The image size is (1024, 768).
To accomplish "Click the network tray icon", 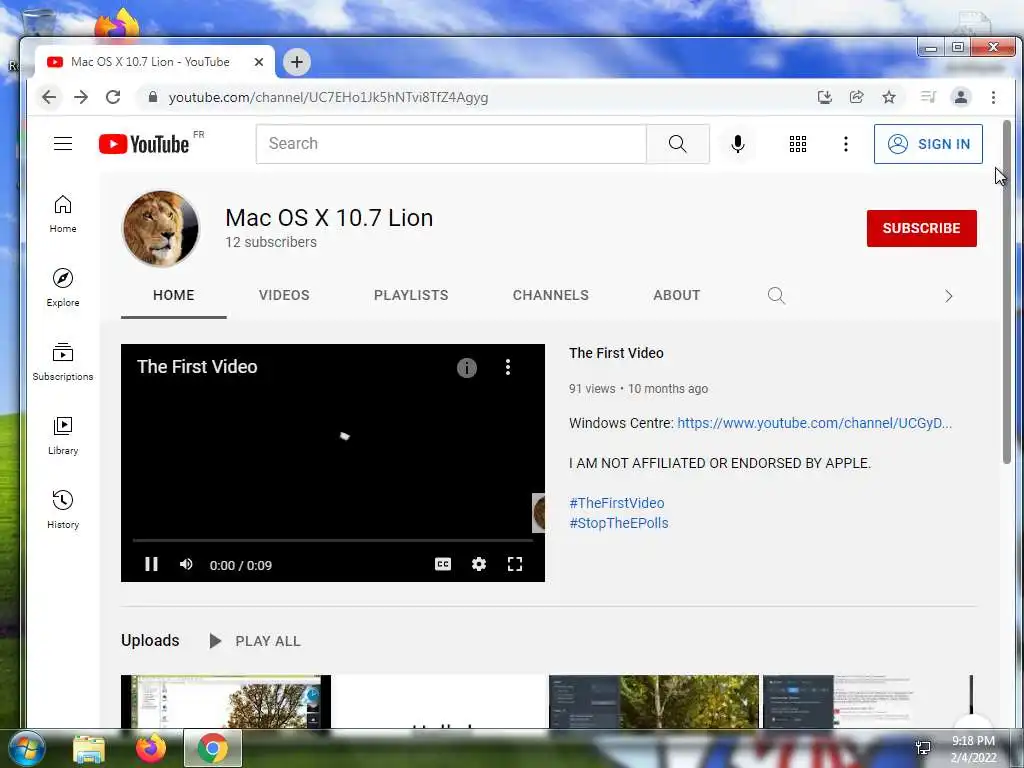I will (x=923, y=748).
